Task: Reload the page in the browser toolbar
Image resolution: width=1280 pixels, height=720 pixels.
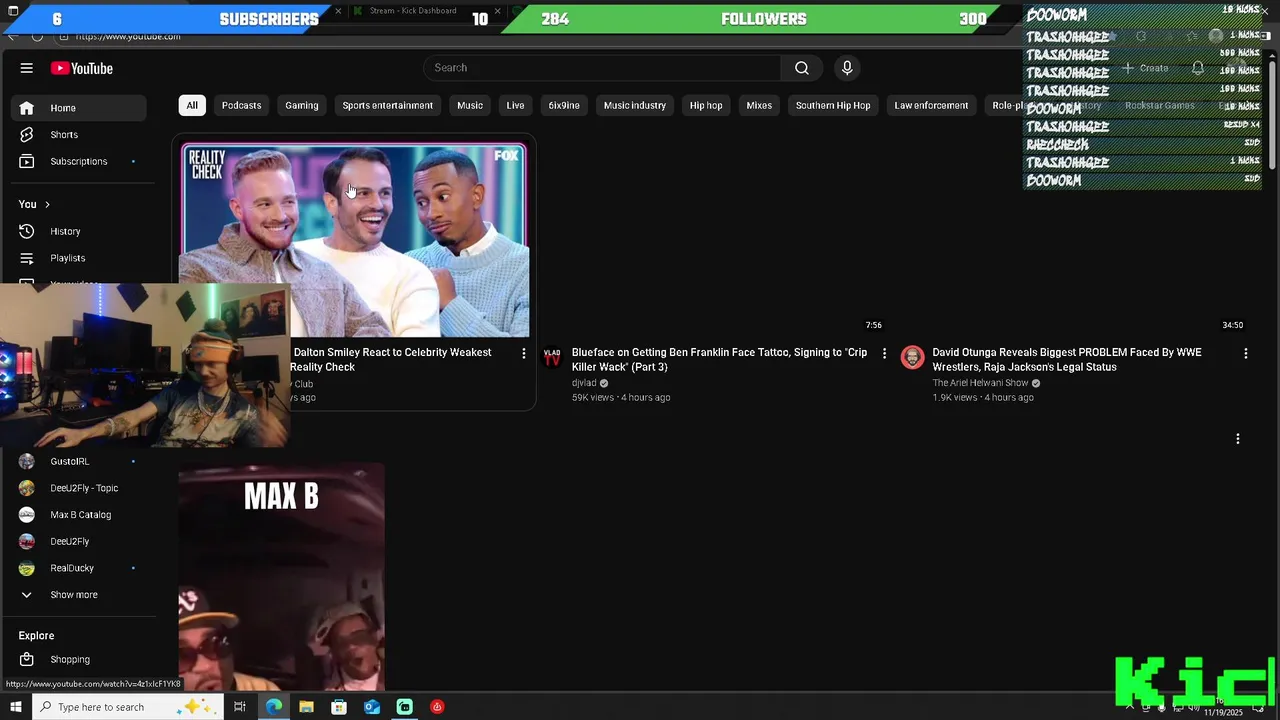Action: 37,36
